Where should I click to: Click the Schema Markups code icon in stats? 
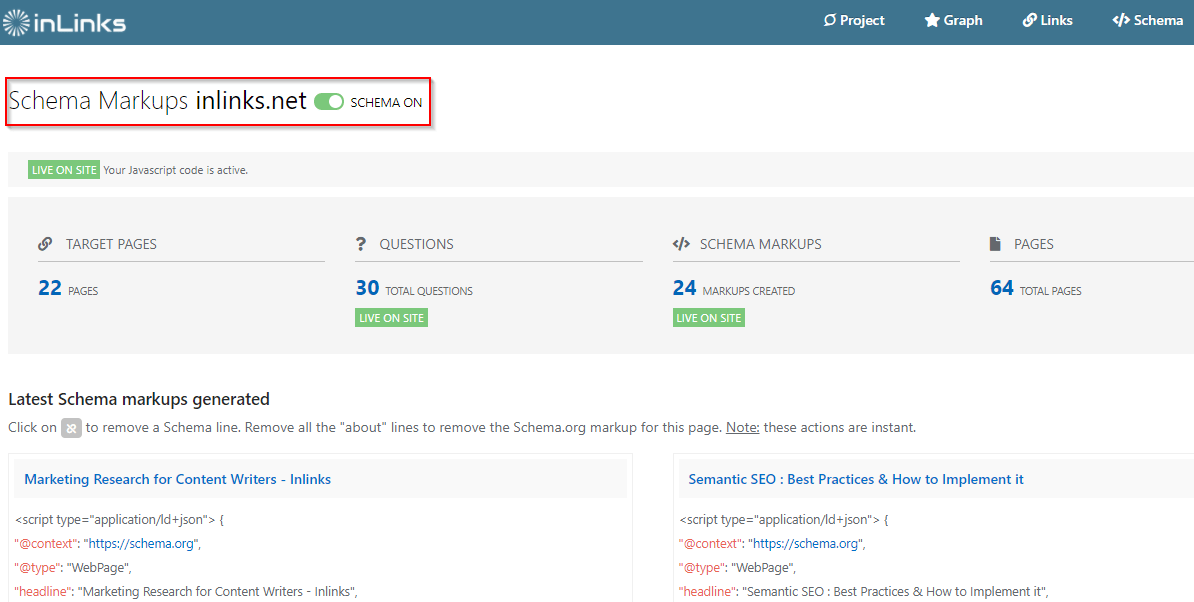pos(681,244)
